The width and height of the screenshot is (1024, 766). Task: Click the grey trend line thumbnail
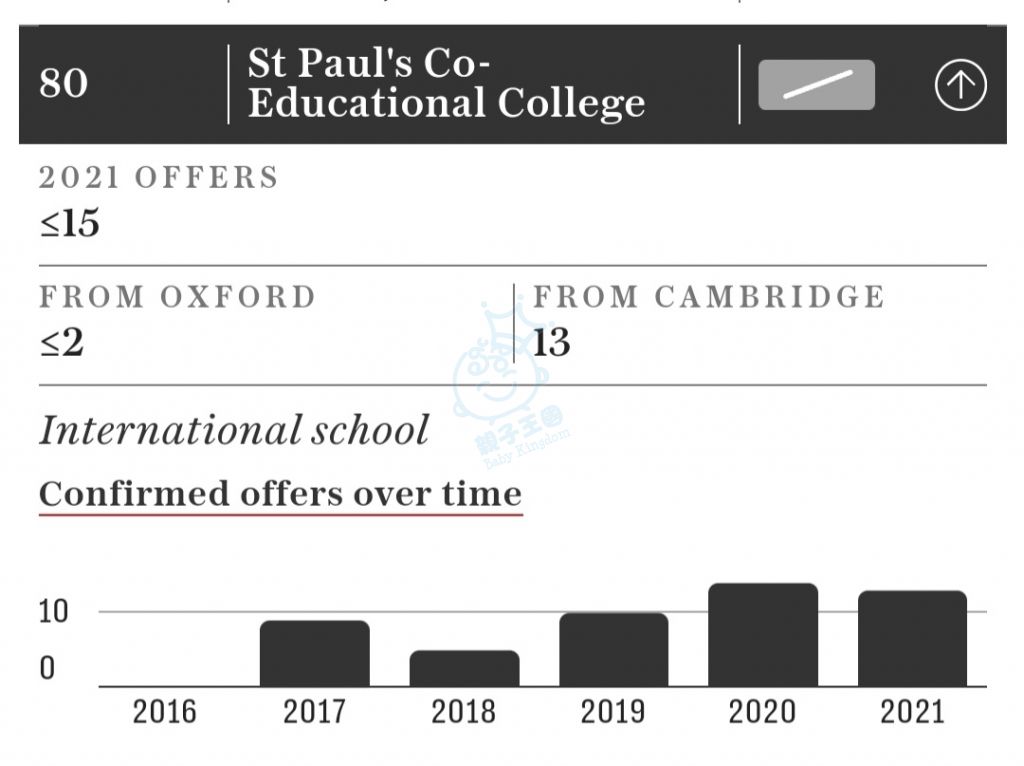(816, 85)
